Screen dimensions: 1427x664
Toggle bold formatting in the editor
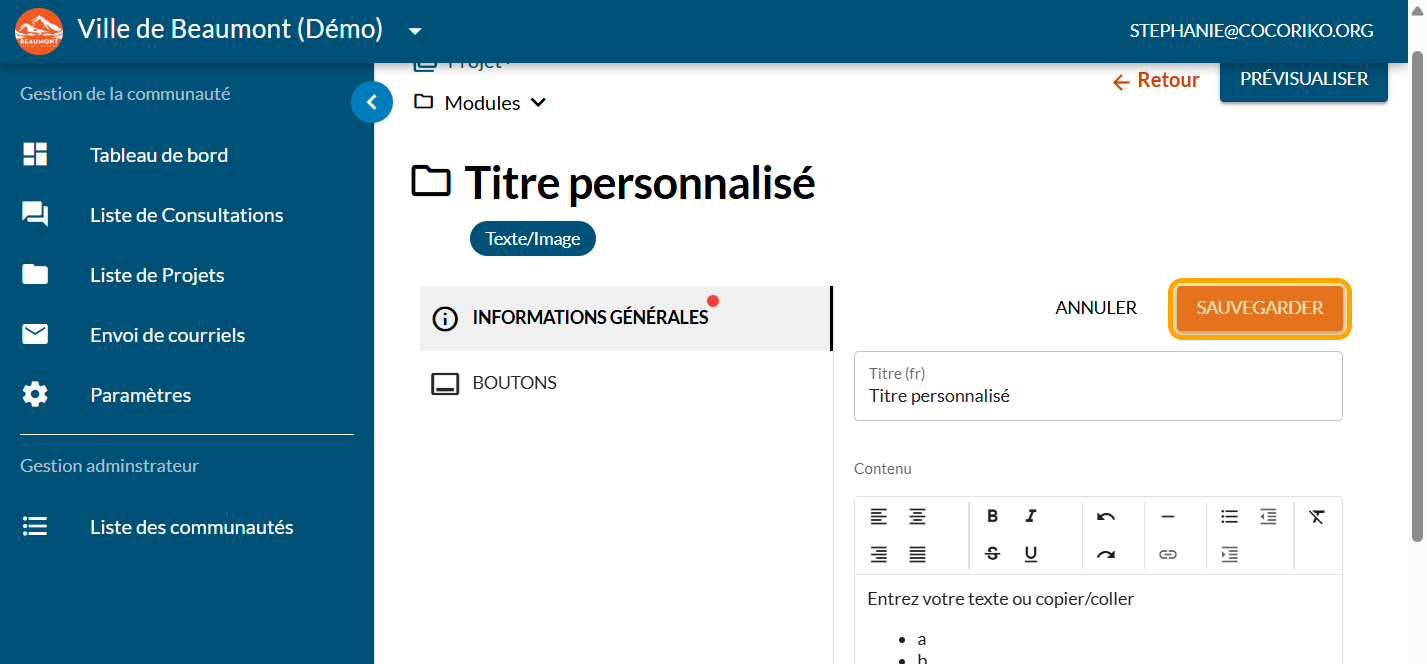pos(992,516)
